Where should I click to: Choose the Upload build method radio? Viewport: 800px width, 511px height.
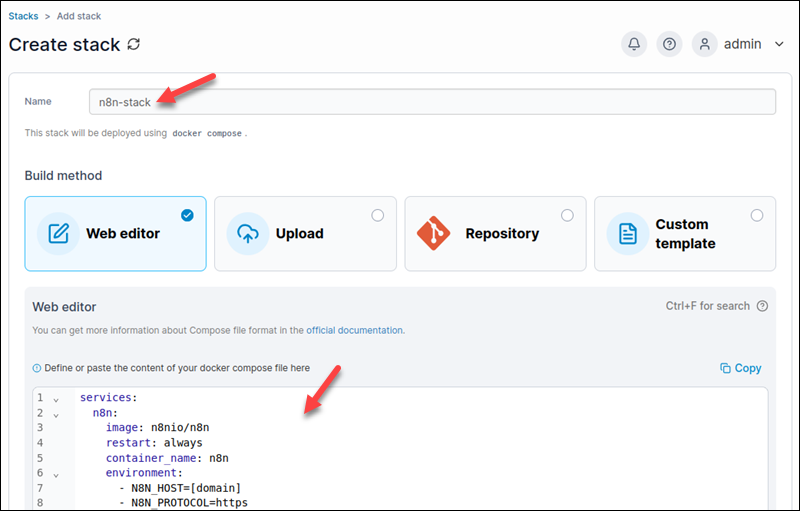(x=378, y=215)
